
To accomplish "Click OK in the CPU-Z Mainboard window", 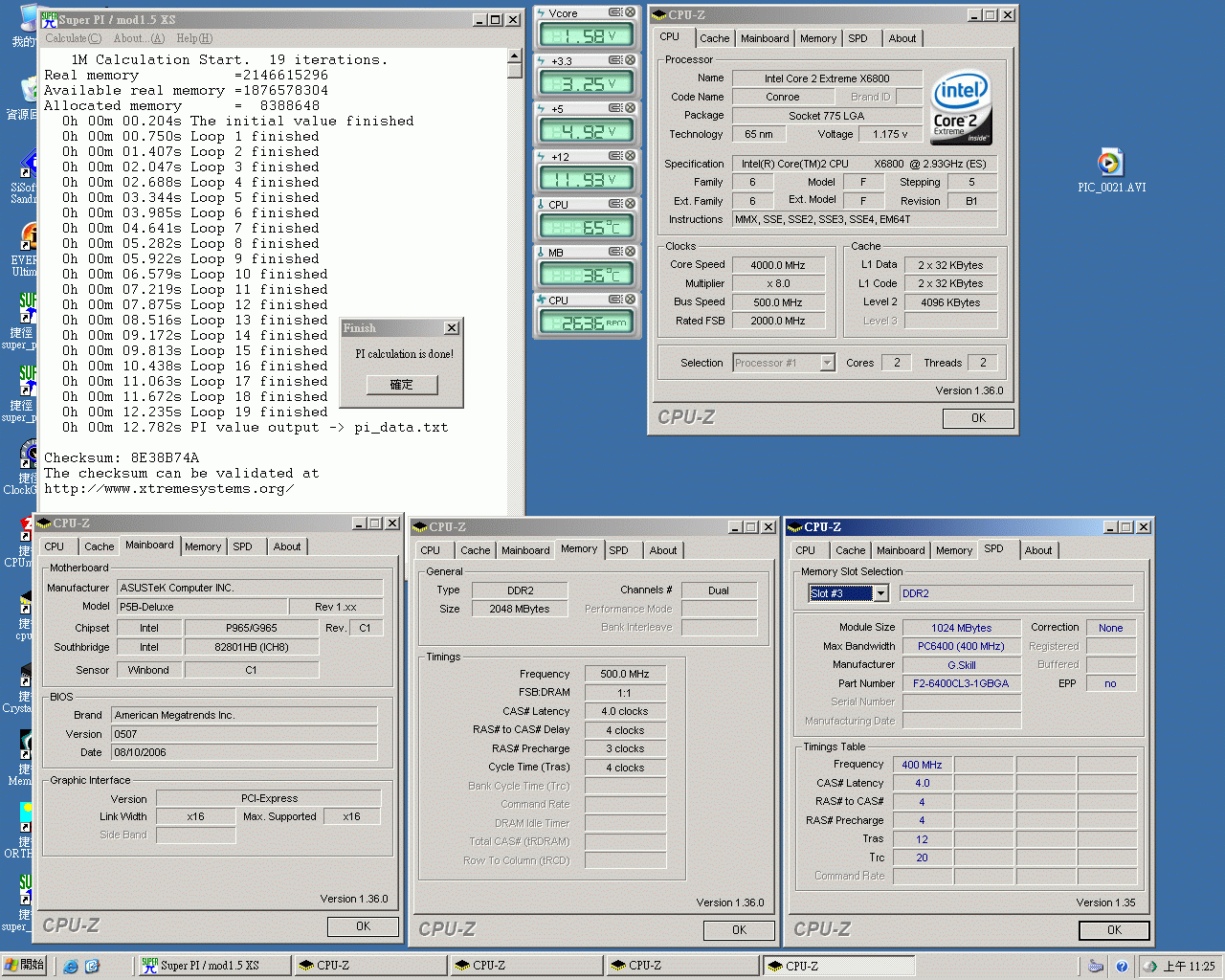I will (x=363, y=926).
